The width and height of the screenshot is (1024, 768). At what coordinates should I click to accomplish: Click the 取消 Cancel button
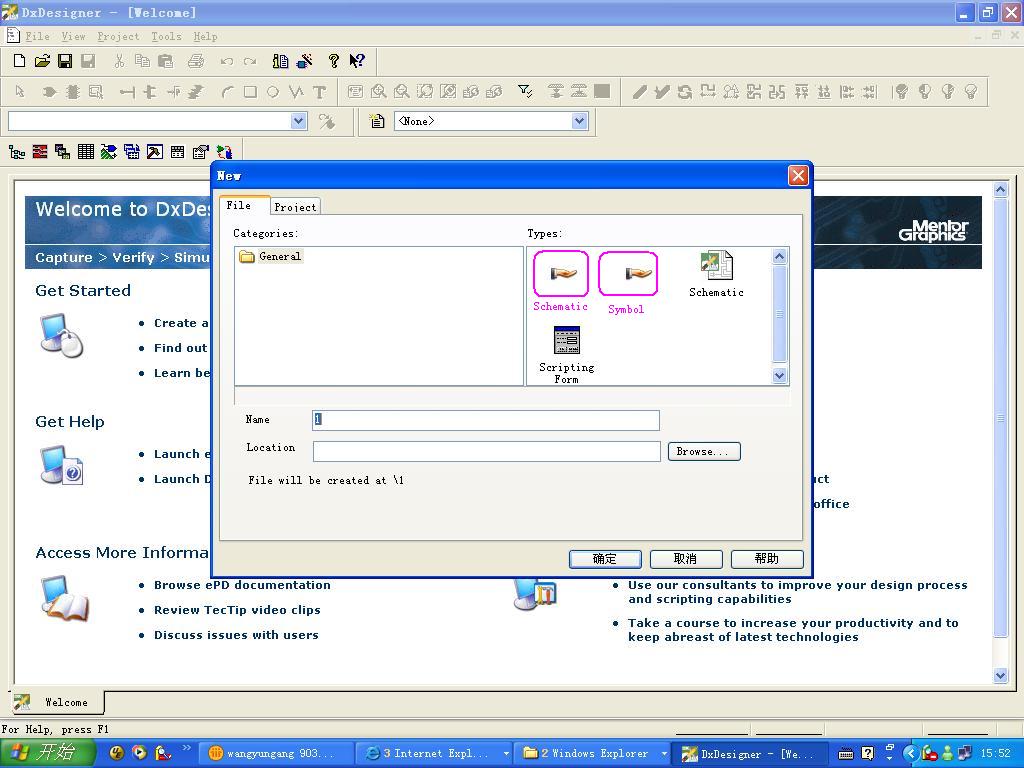pos(686,559)
